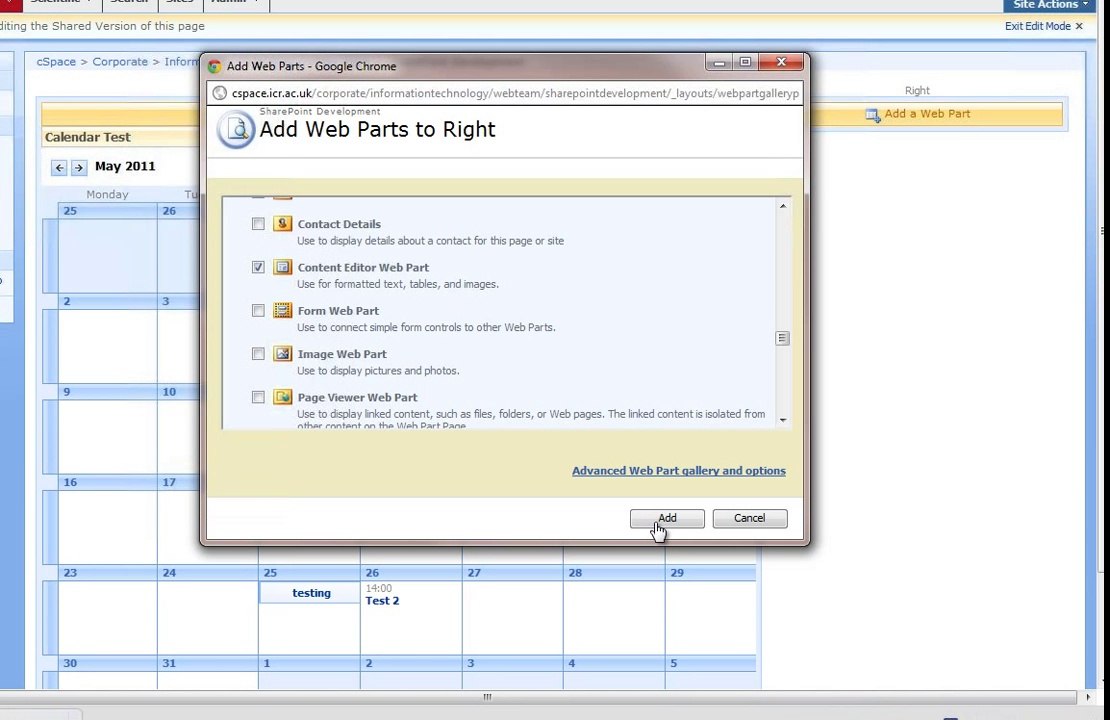The image size is (1110, 720).
Task: Minimize the Add Web Parts dialog window
Action: [x=719, y=62]
